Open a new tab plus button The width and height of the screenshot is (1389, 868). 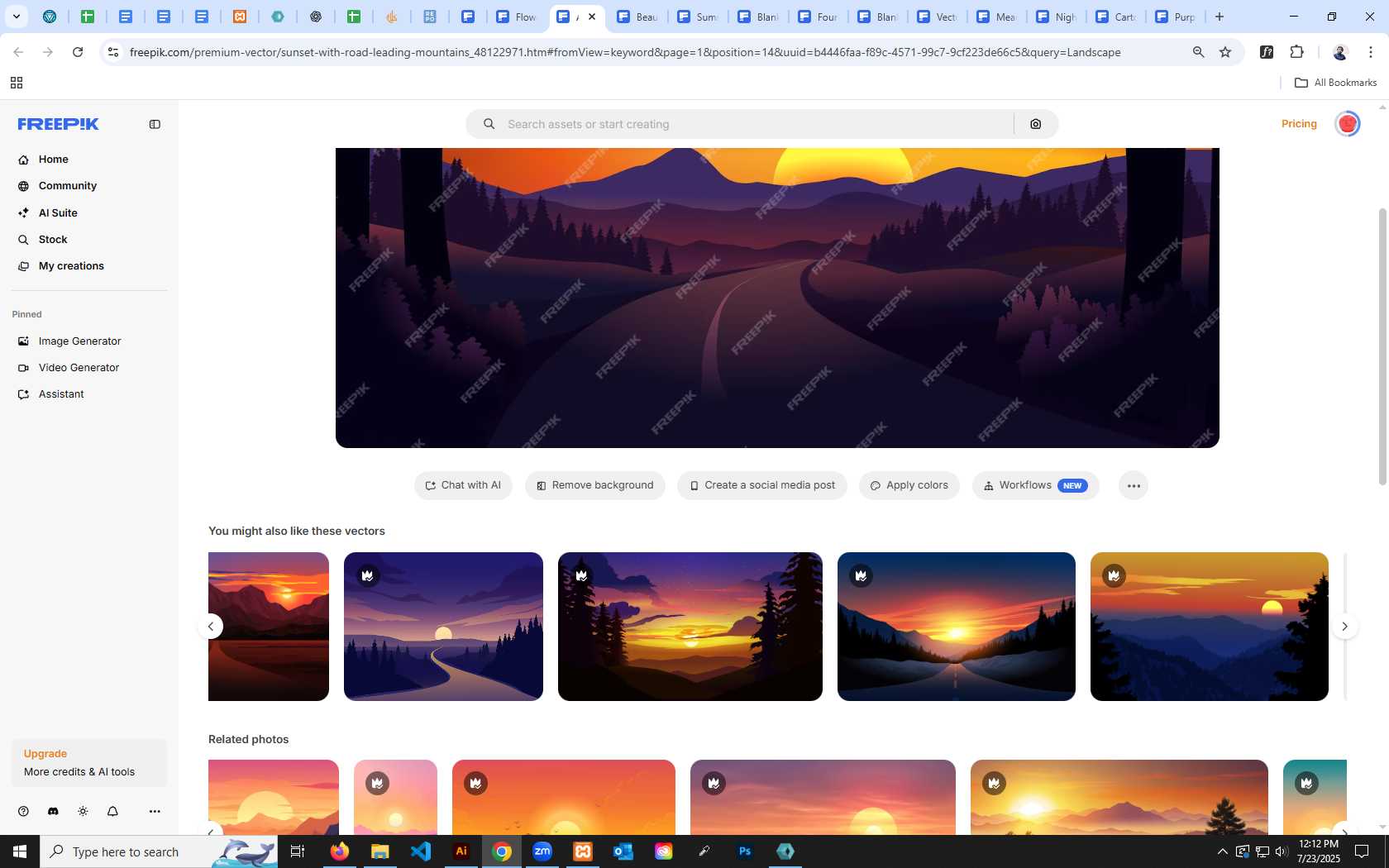coord(1220,17)
